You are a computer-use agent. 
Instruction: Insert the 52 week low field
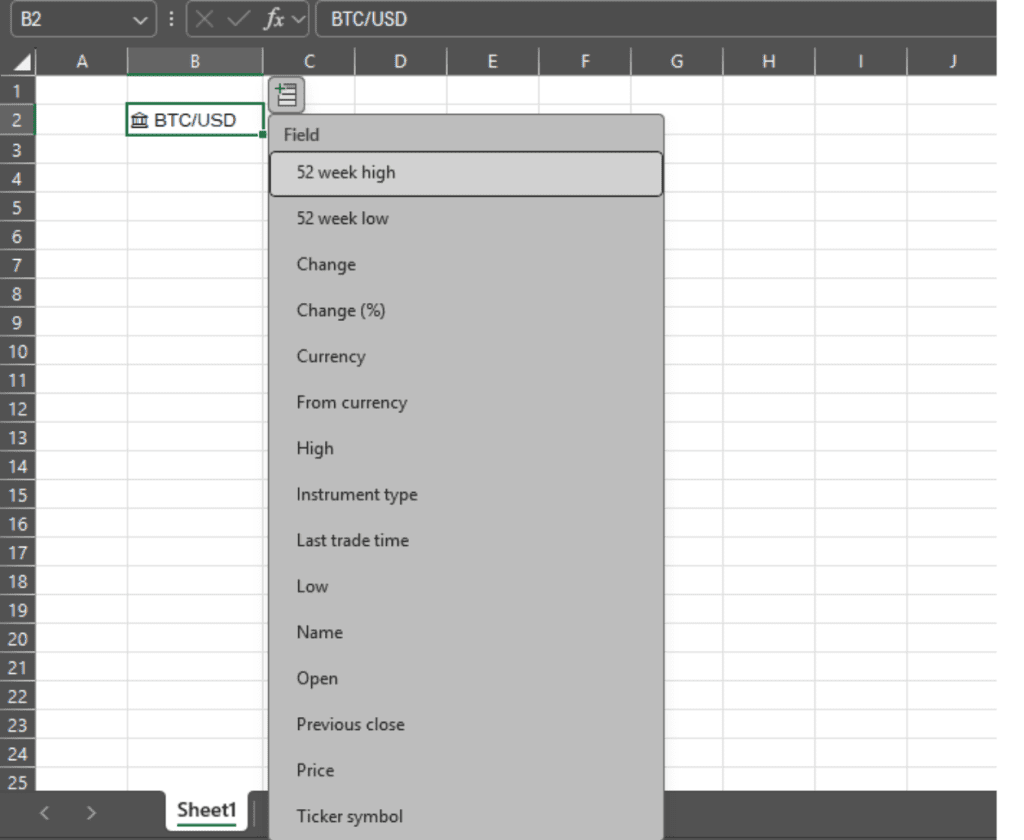pyautogui.click(x=345, y=218)
